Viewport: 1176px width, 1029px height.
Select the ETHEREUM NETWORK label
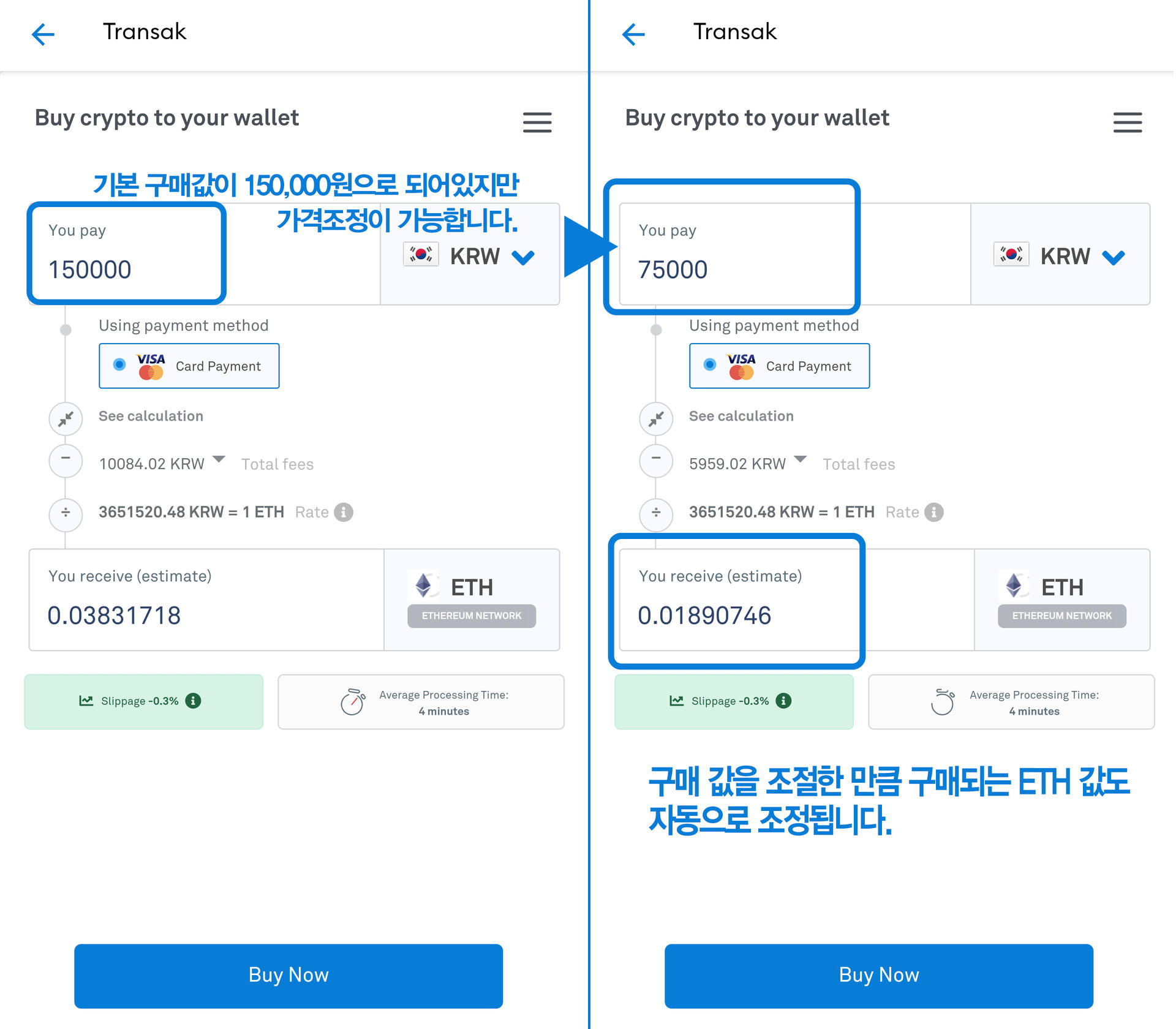tap(472, 616)
